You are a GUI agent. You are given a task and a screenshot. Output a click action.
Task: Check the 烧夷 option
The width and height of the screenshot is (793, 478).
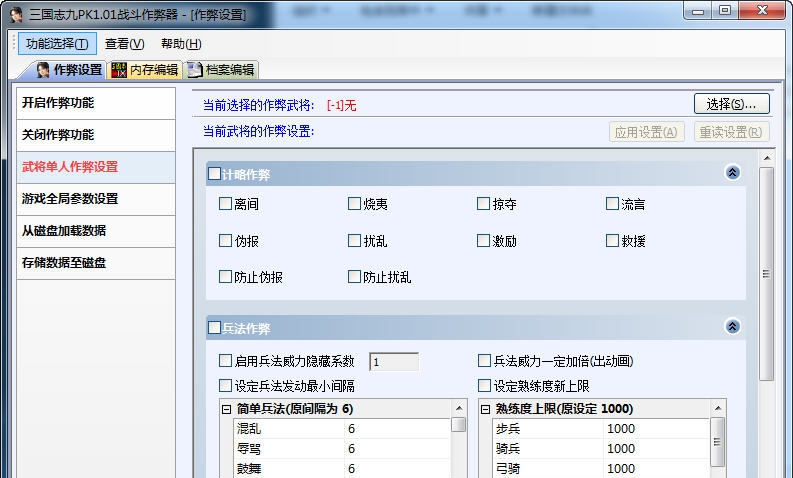354,204
